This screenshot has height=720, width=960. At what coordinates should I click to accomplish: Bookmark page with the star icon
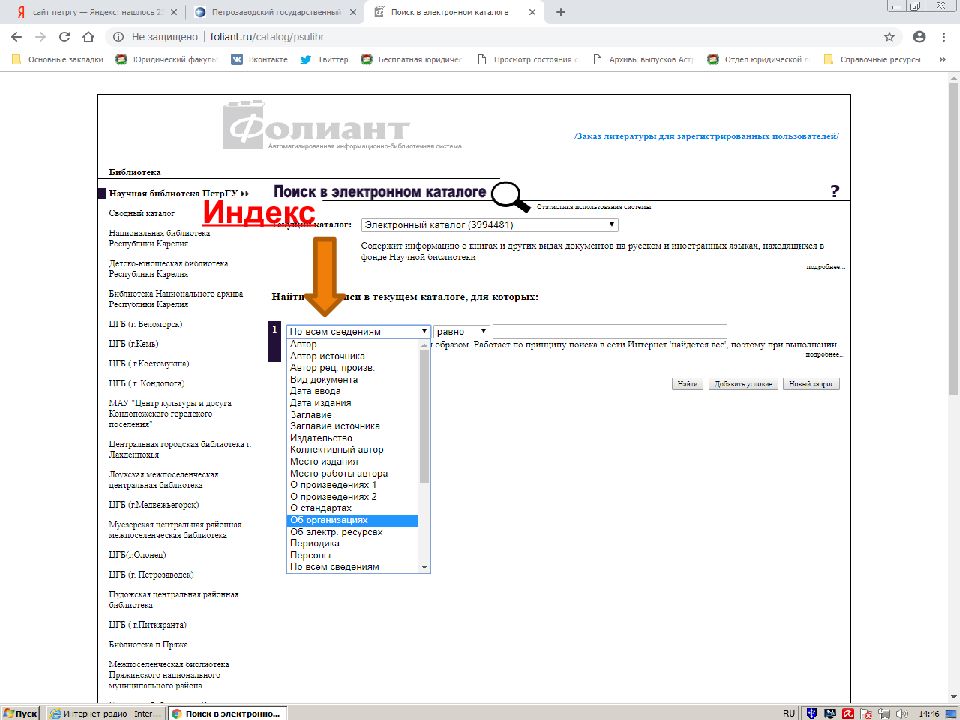point(889,36)
